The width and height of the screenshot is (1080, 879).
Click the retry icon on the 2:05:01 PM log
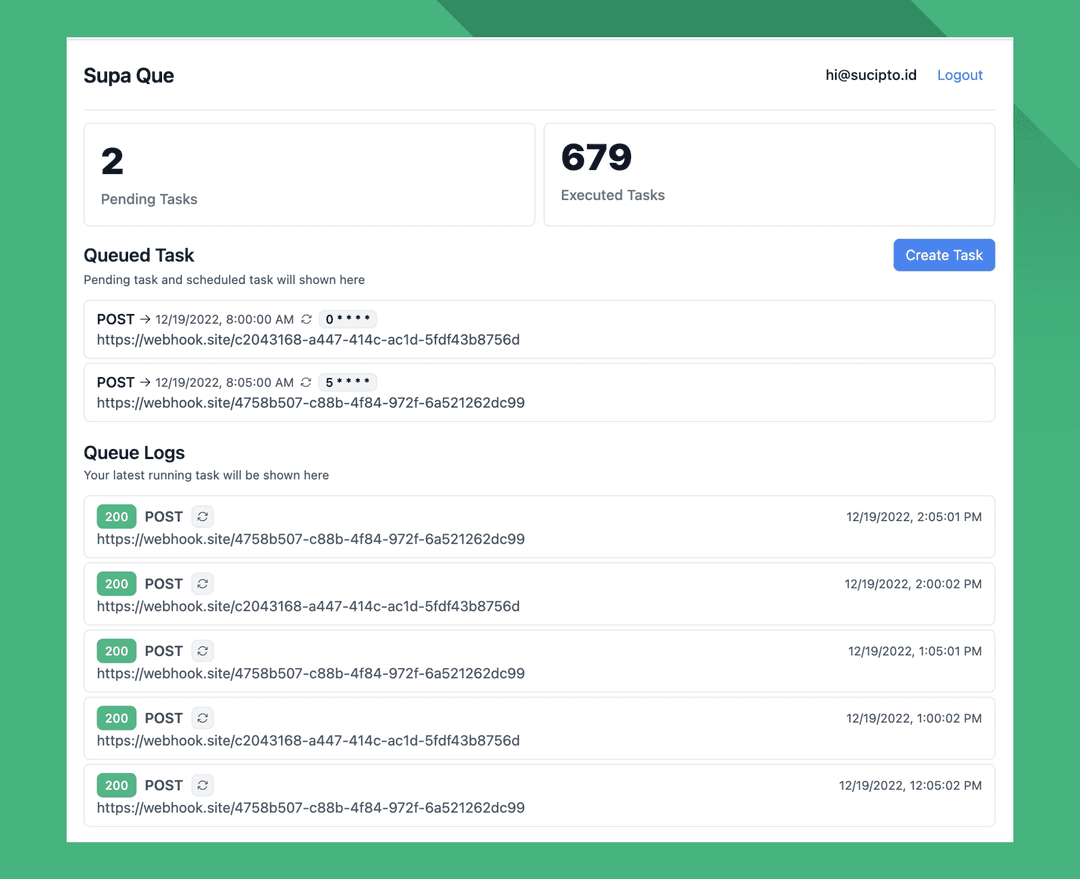[202, 516]
